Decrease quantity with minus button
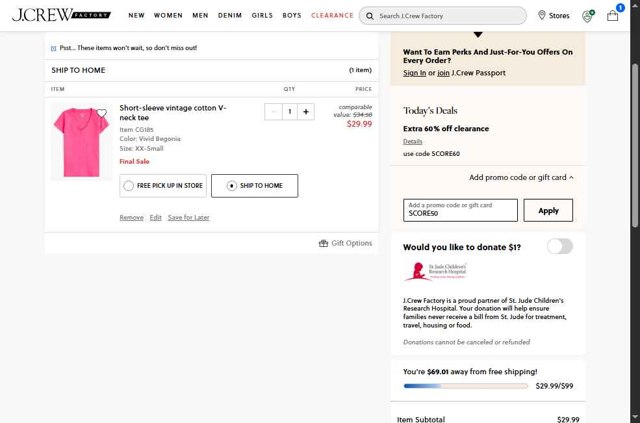 point(273,111)
